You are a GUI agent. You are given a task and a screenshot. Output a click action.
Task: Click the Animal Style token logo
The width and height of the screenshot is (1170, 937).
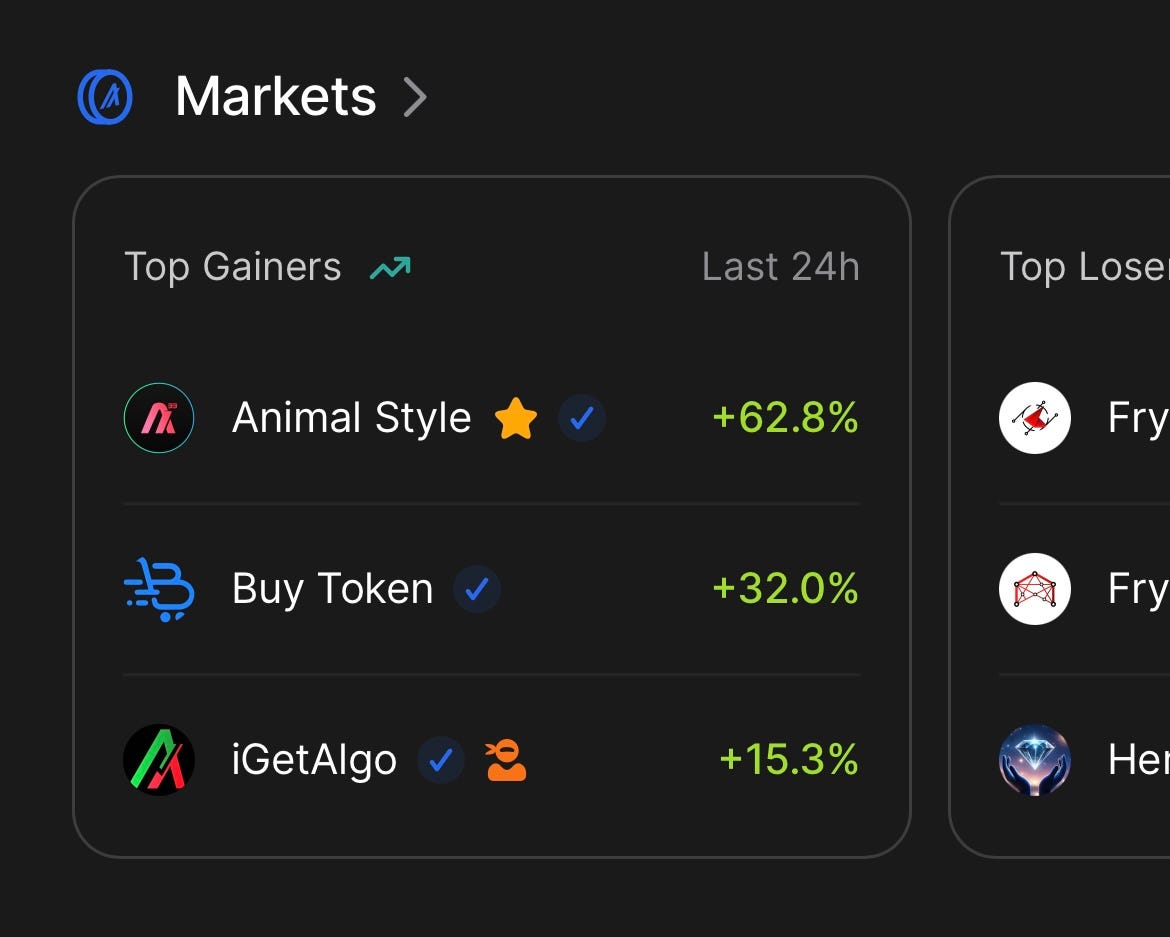coord(159,418)
